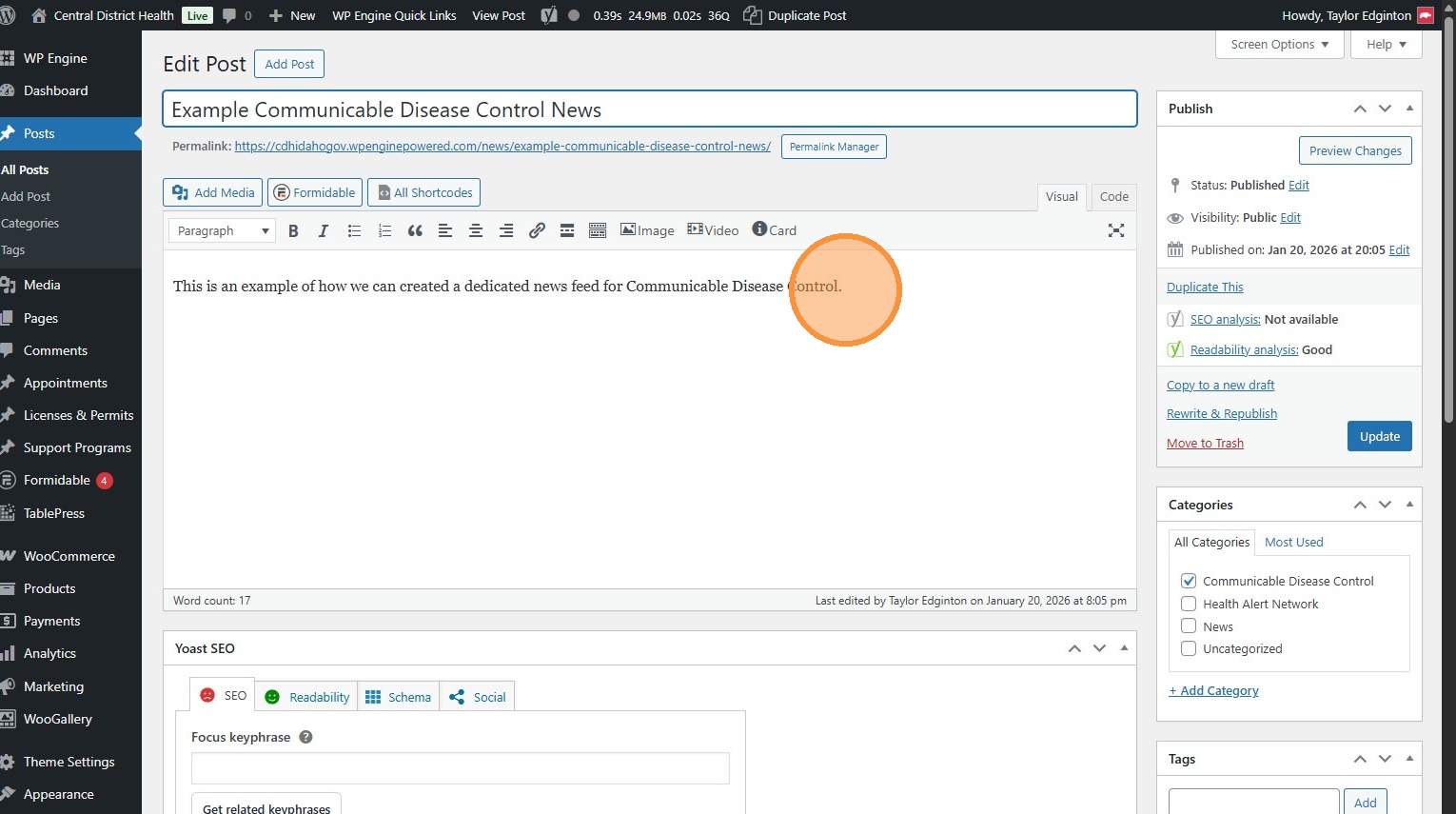Show the Most Used categories tab
The width and height of the screenshot is (1456, 814).
pos(1293,543)
